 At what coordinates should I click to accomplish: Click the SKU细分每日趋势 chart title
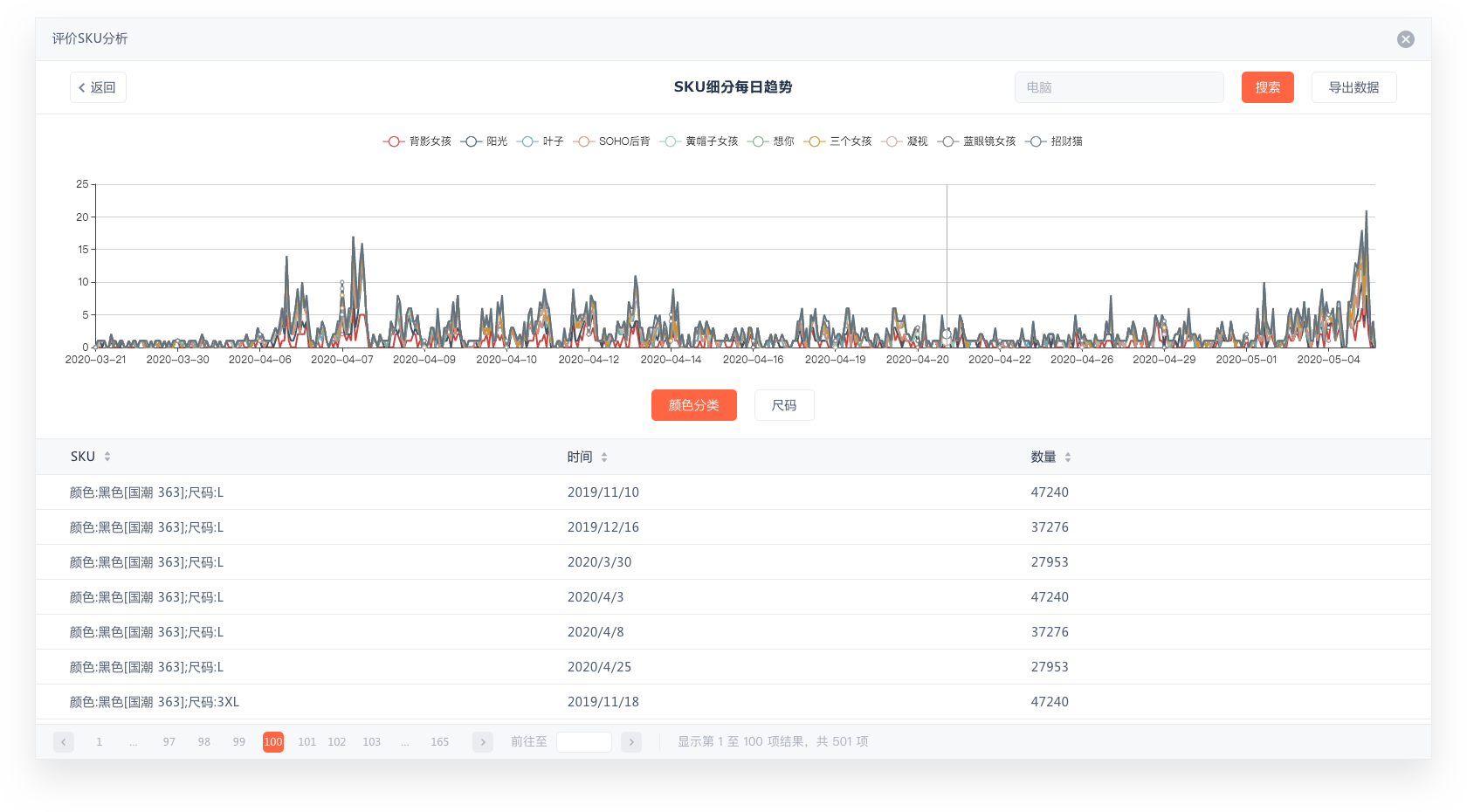point(733,87)
